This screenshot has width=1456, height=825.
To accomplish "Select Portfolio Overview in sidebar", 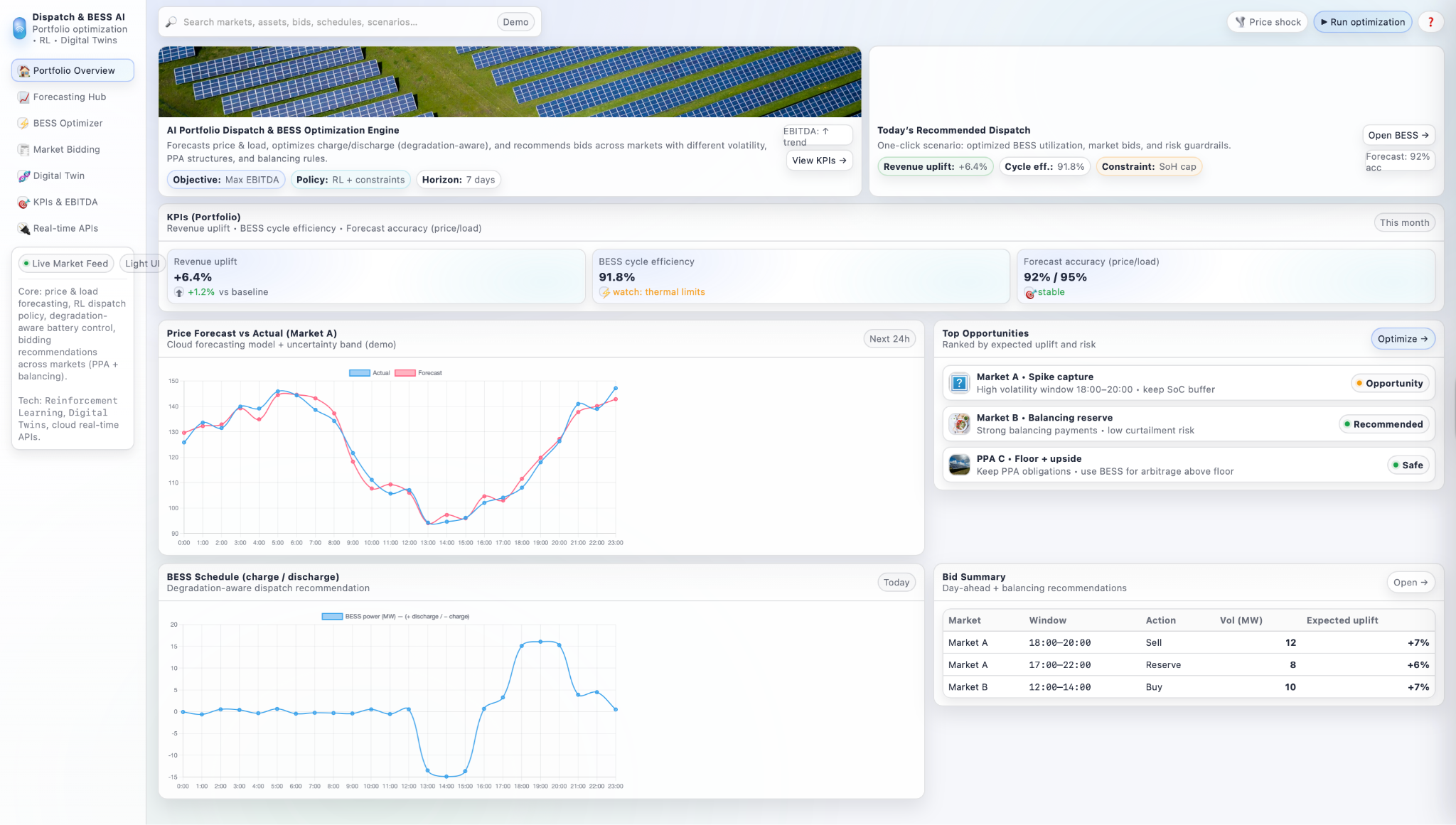I will (73, 70).
